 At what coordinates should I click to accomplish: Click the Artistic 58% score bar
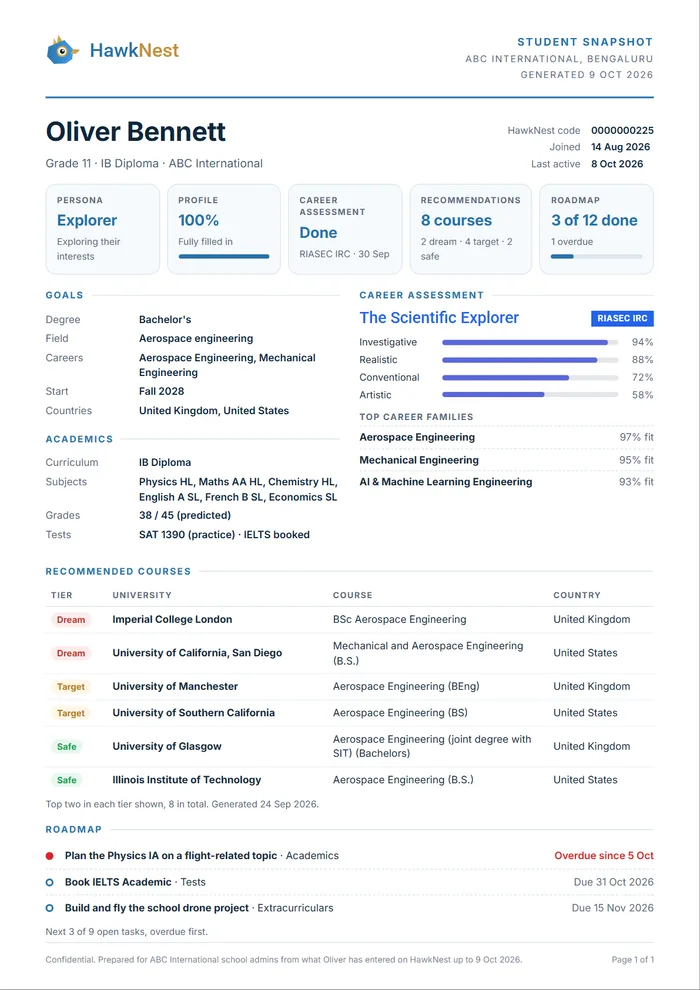[530, 395]
